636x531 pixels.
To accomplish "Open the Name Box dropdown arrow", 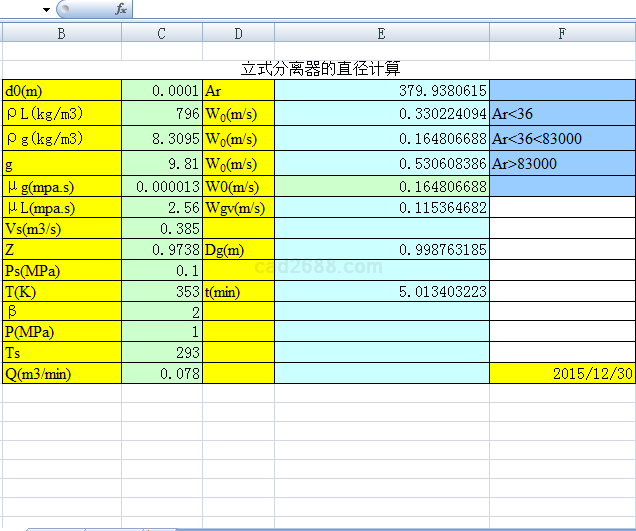I will click(46, 9).
